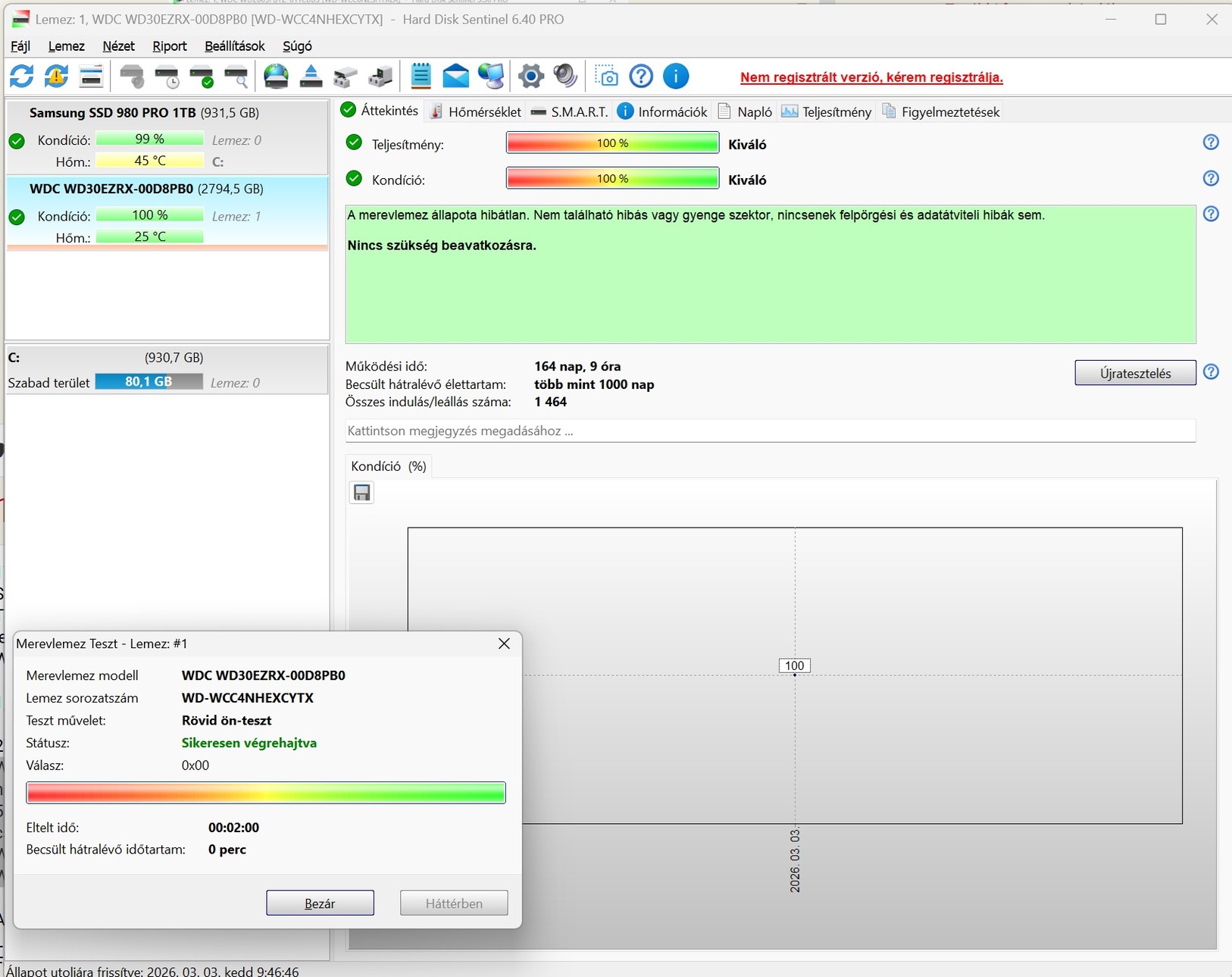Open settings via the gear icon

(x=531, y=77)
